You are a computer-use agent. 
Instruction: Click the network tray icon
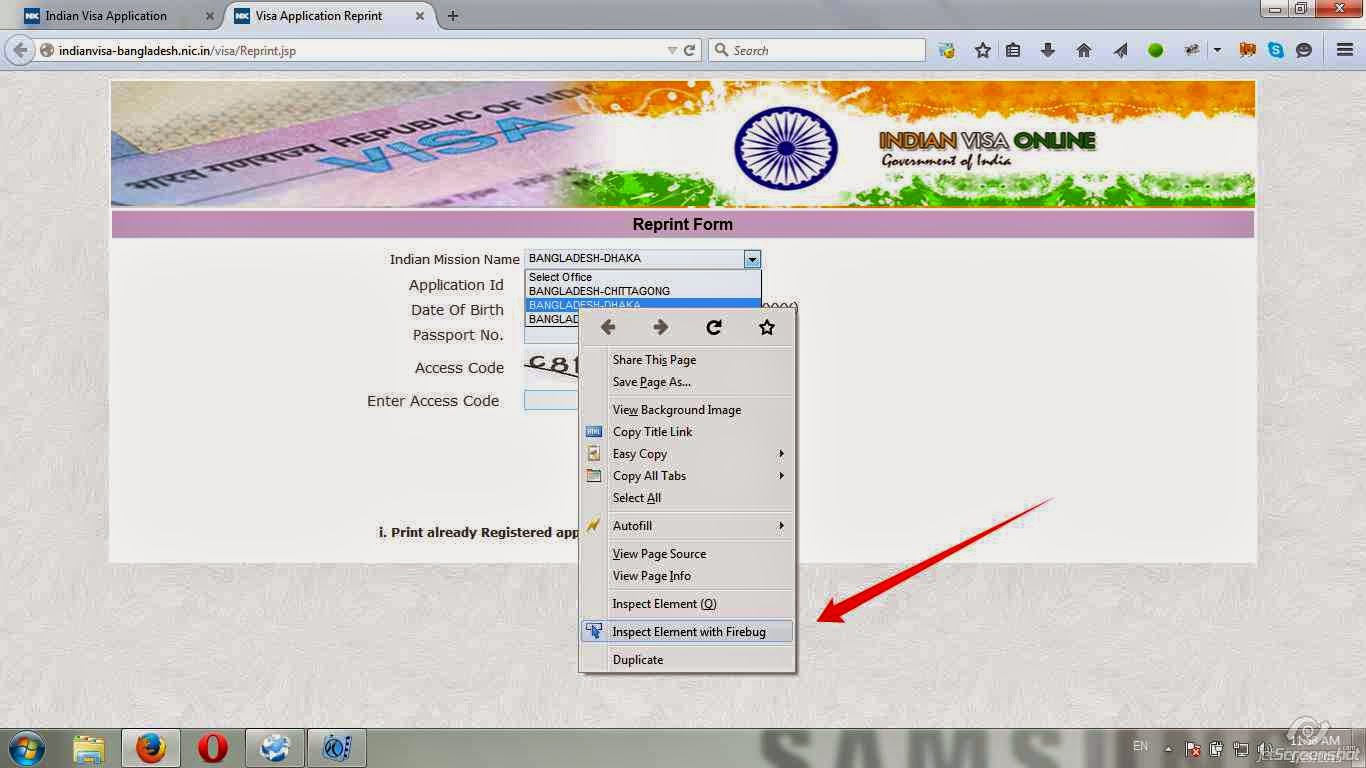pyautogui.click(x=1240, y=748)
